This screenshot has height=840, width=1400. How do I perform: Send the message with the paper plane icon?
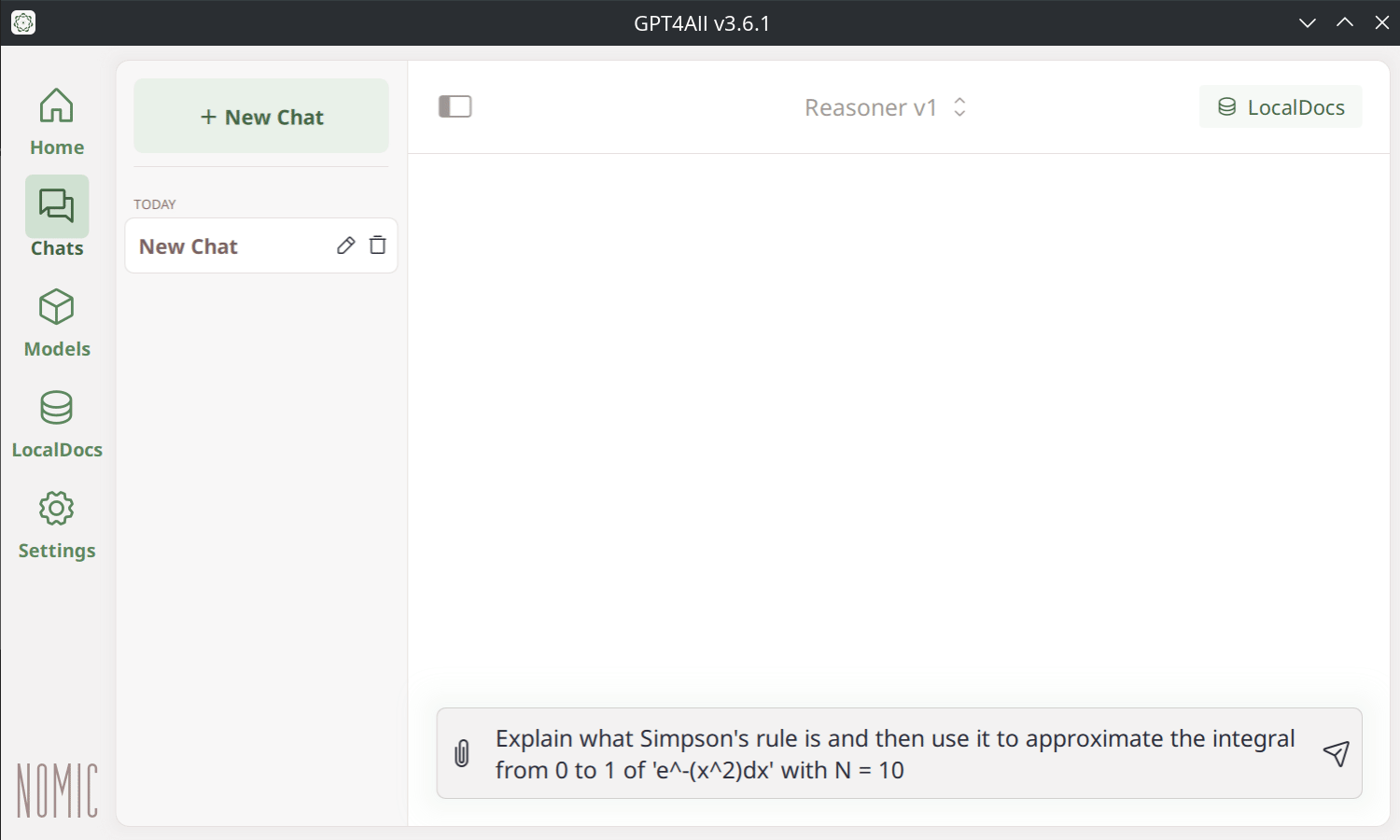[1336, 753]
